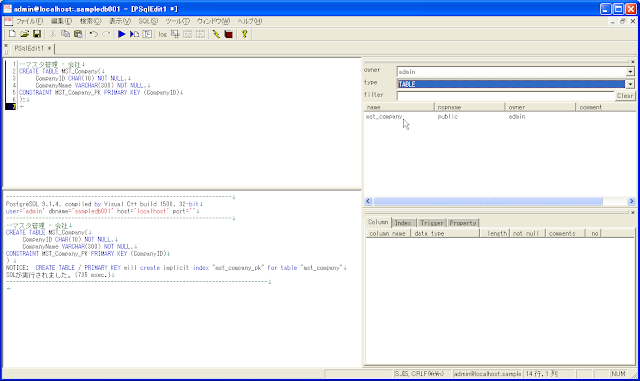Viewport: 640px width, 381px height.
Task: Open the SQL(S) menu
Action: (x=148, y=21)
